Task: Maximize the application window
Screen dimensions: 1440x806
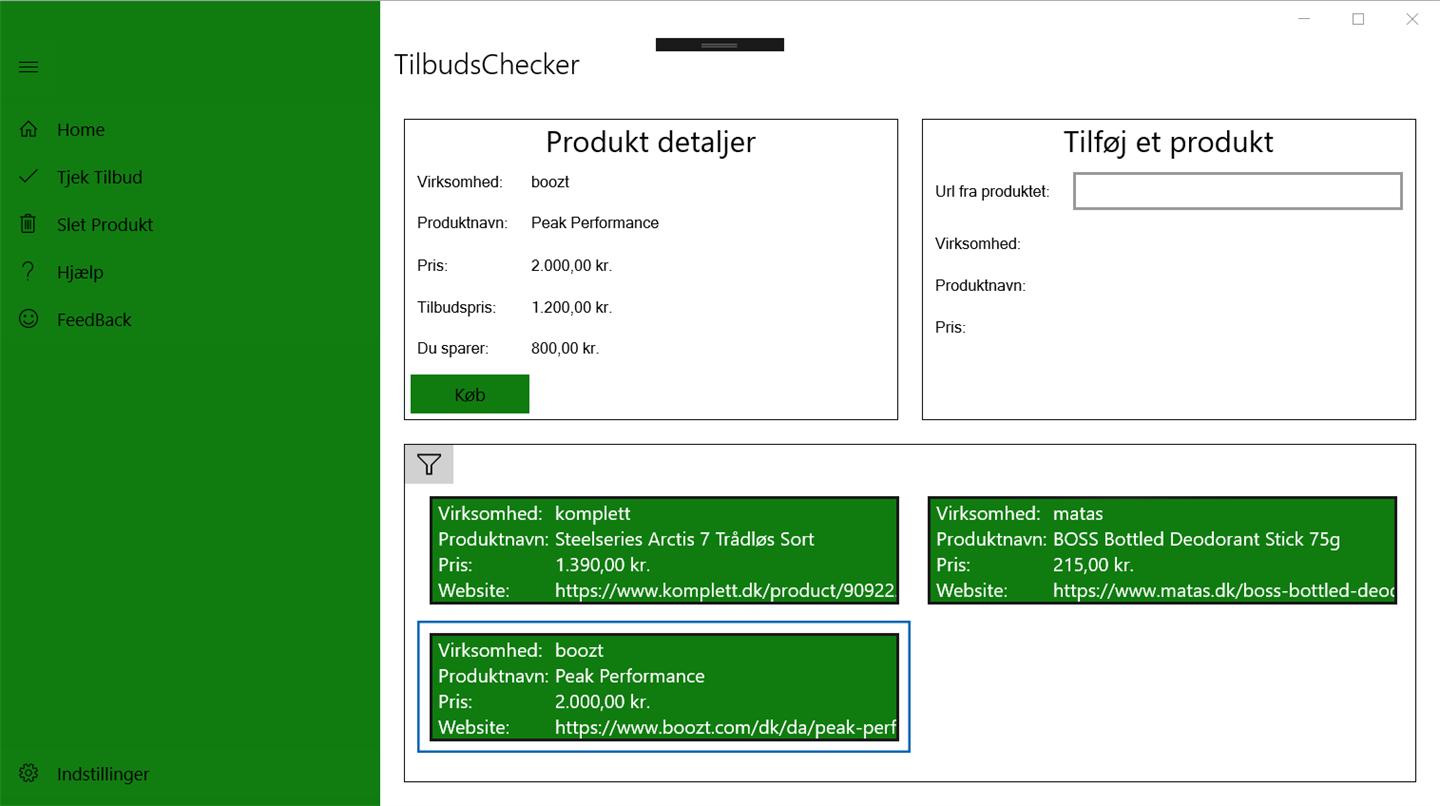Action: [1358, 19]
